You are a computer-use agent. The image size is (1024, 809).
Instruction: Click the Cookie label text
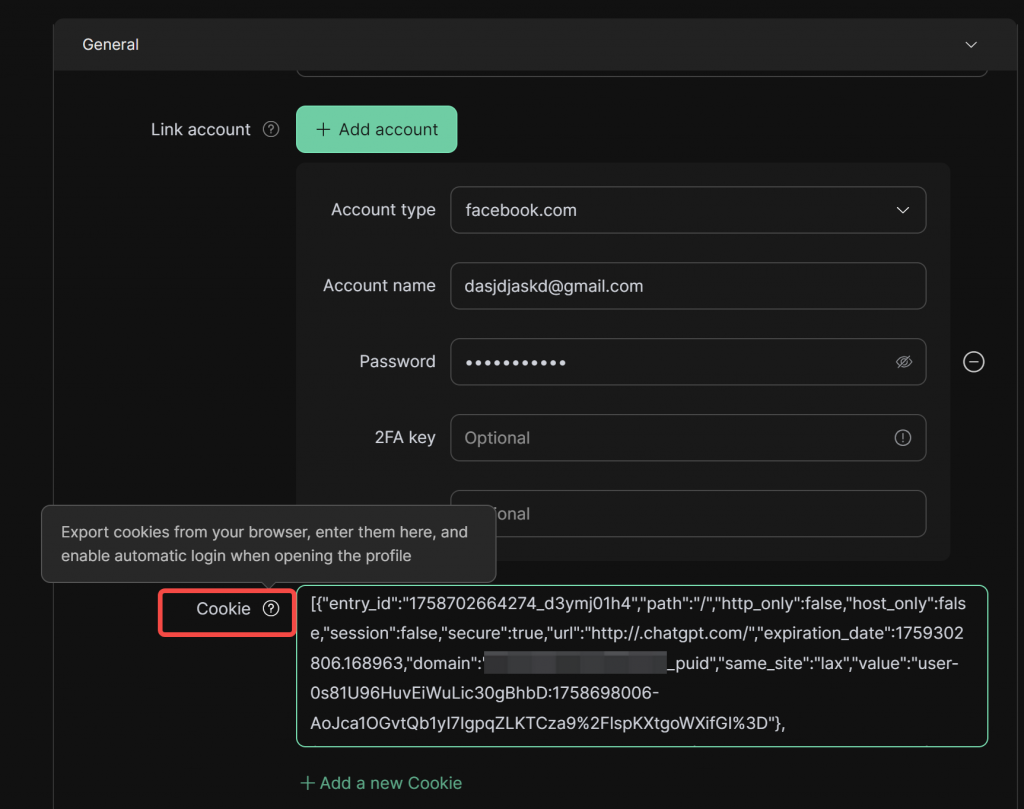coord(223,609)
